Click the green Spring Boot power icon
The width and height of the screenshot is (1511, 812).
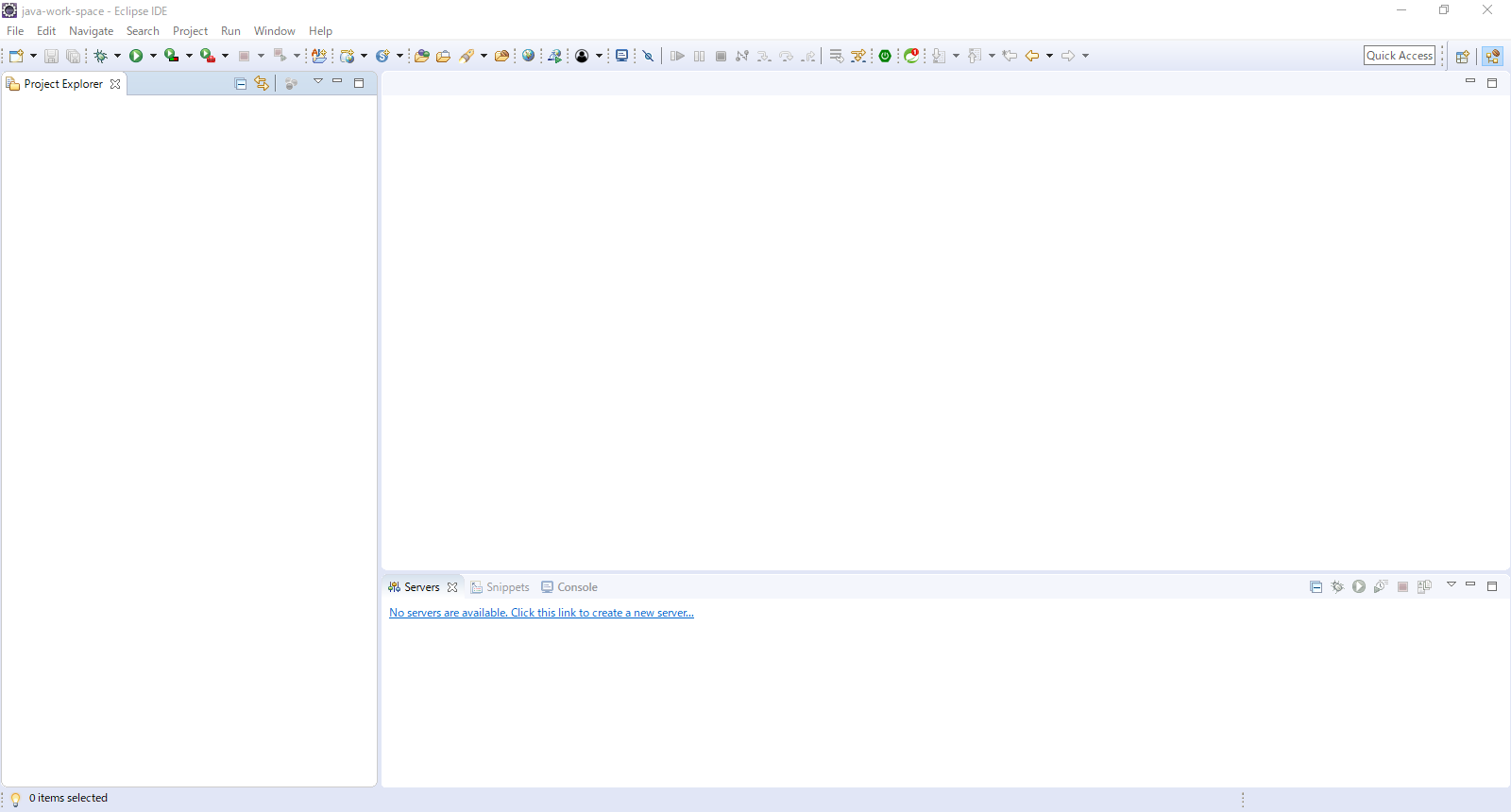point(885,56)
